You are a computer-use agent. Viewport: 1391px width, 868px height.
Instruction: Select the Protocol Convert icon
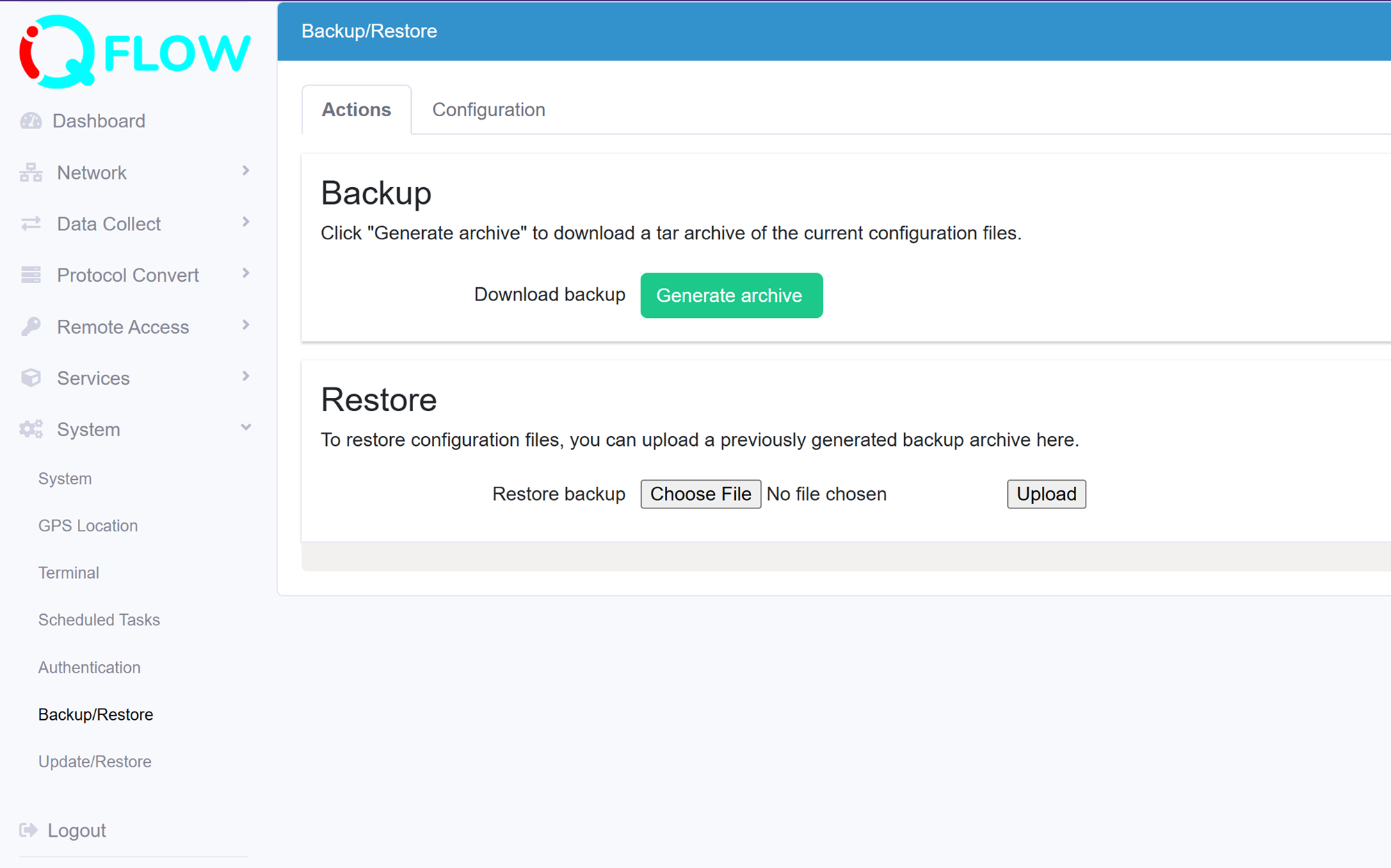tap(31, 275)
